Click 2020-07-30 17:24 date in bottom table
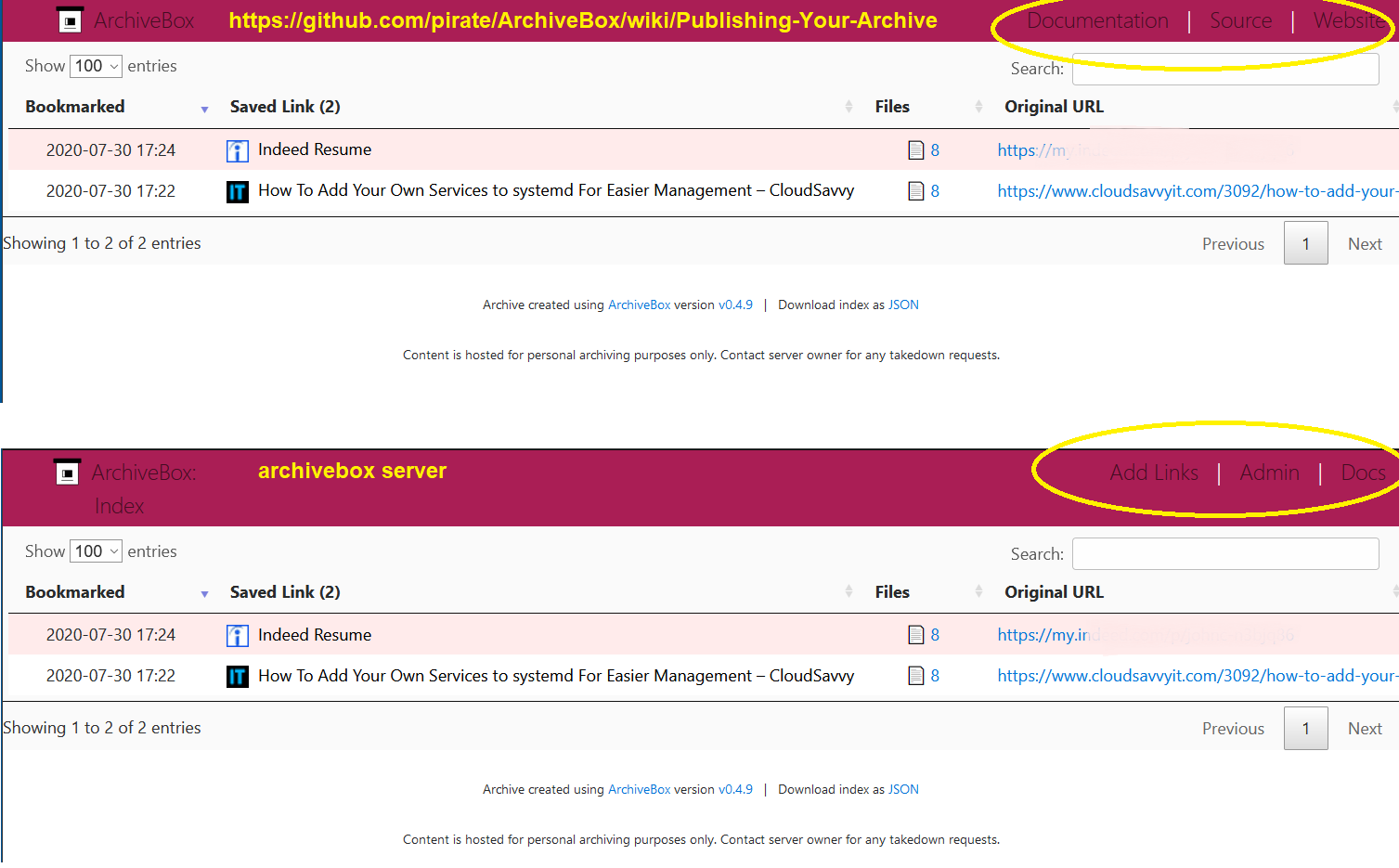This screenshot has width=1399, height=868. [110, 635]
